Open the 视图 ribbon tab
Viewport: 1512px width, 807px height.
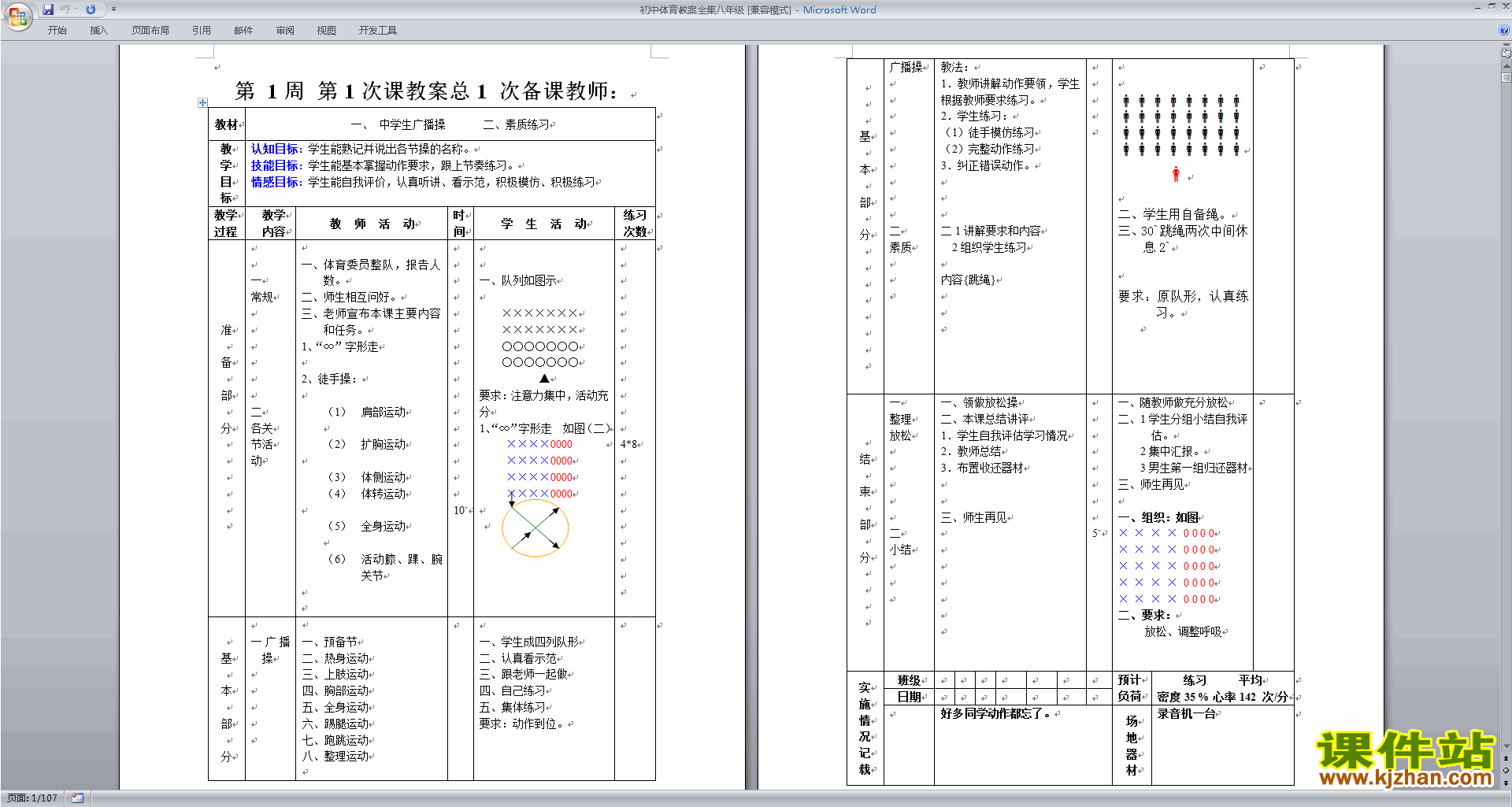click(327, 30)
